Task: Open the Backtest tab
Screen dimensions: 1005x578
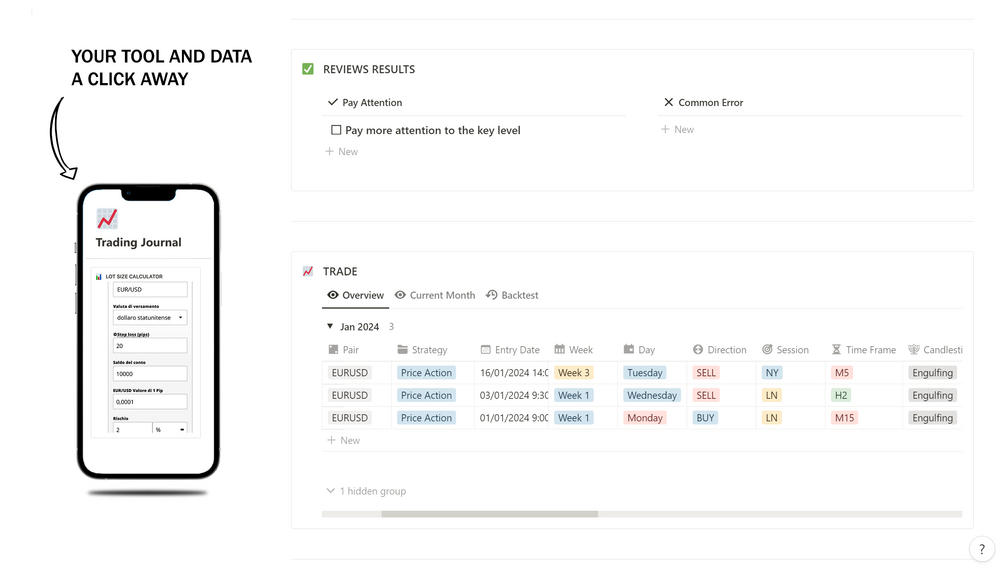Action: (x=512, y=295)
